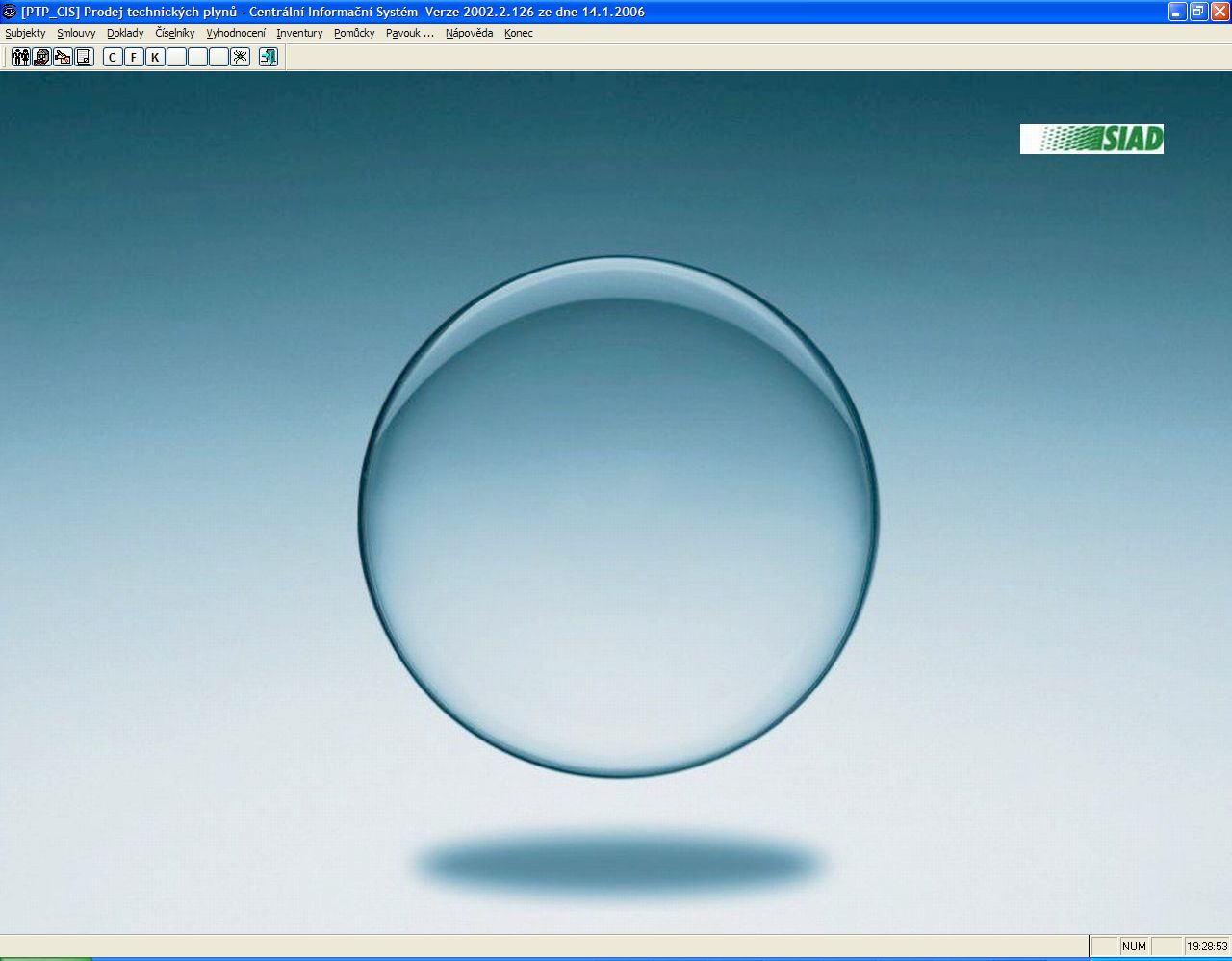Open the Smlouvy menu

point(76,33)
